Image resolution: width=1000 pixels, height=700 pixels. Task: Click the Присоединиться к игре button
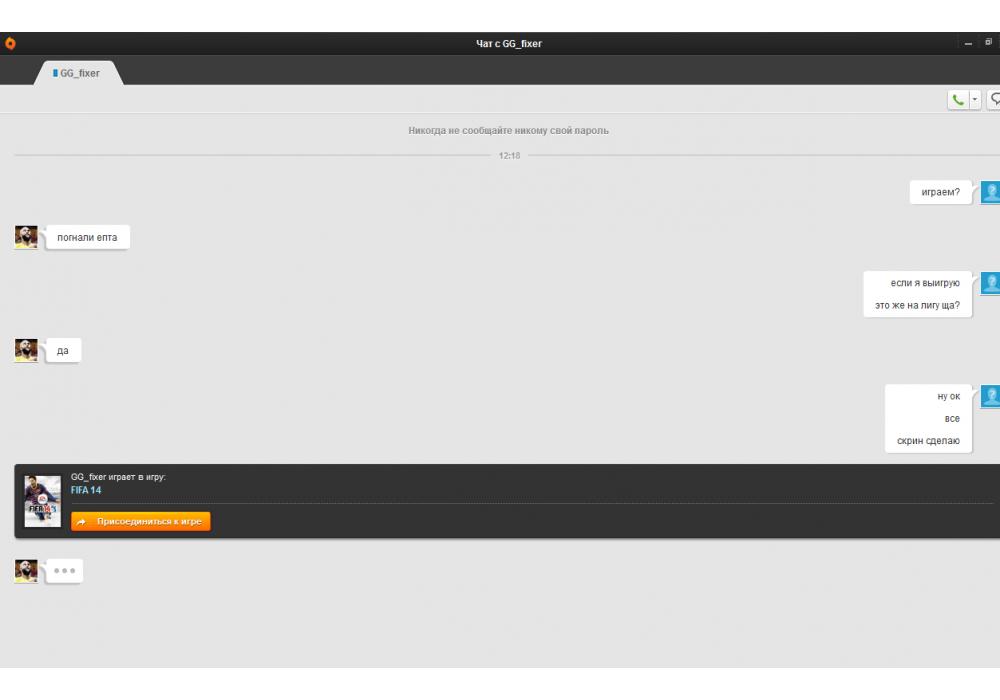tap(140, 521)
